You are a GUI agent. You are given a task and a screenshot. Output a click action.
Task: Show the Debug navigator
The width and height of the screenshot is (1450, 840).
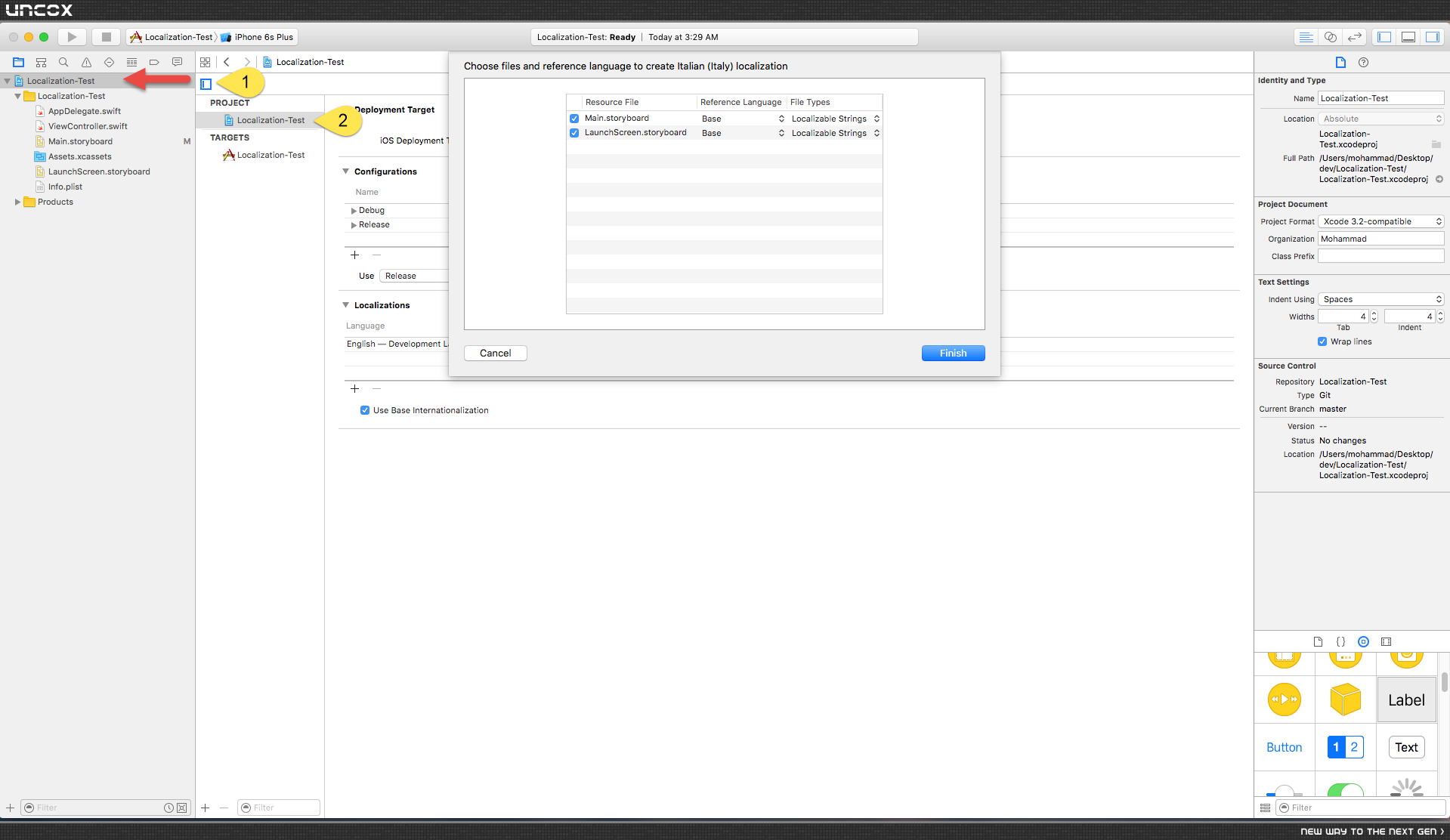(x=131, y=62)
